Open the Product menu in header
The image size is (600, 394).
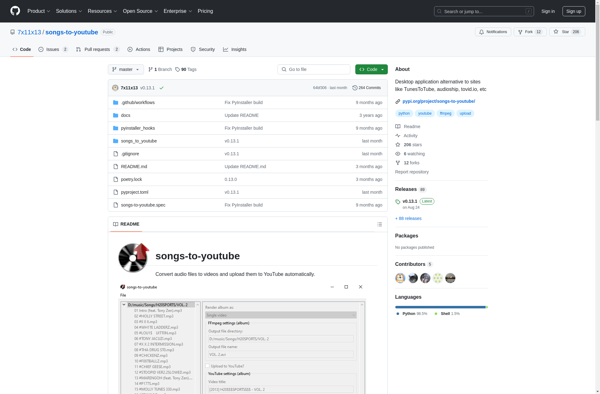tap(38, 11)
